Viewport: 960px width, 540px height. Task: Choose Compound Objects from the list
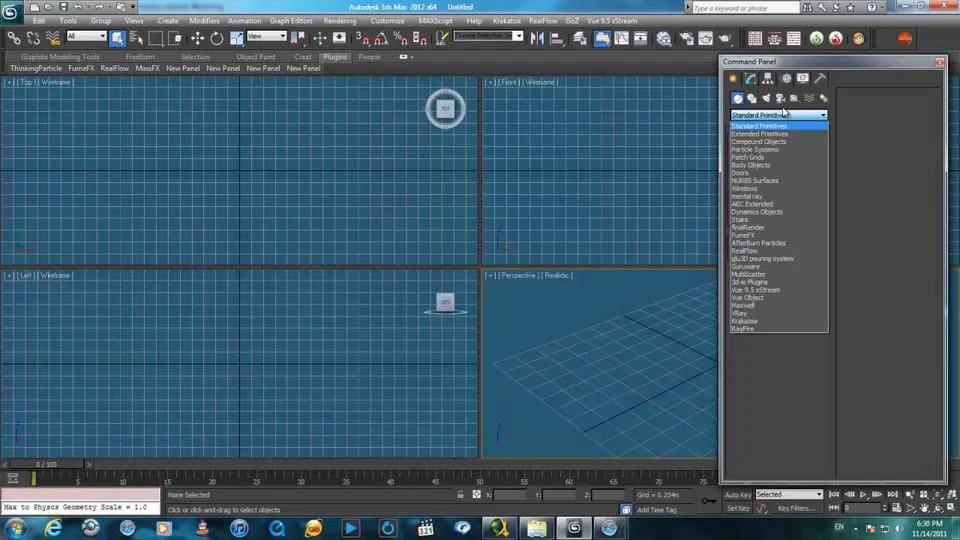tap(759, 141)
